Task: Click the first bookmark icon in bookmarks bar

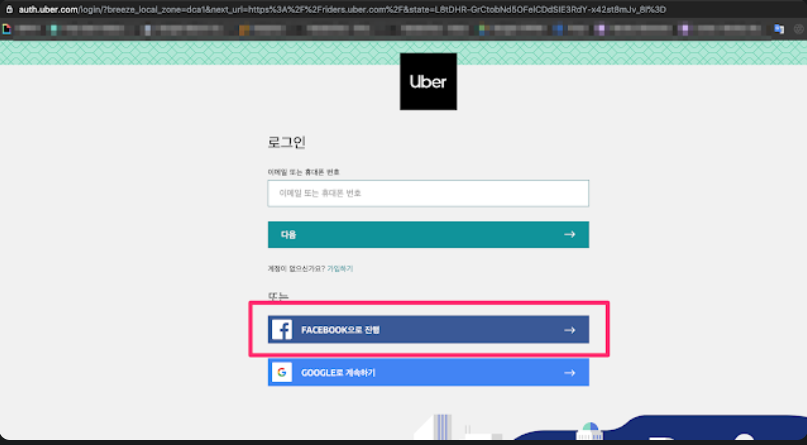Action: pos(7,29)
